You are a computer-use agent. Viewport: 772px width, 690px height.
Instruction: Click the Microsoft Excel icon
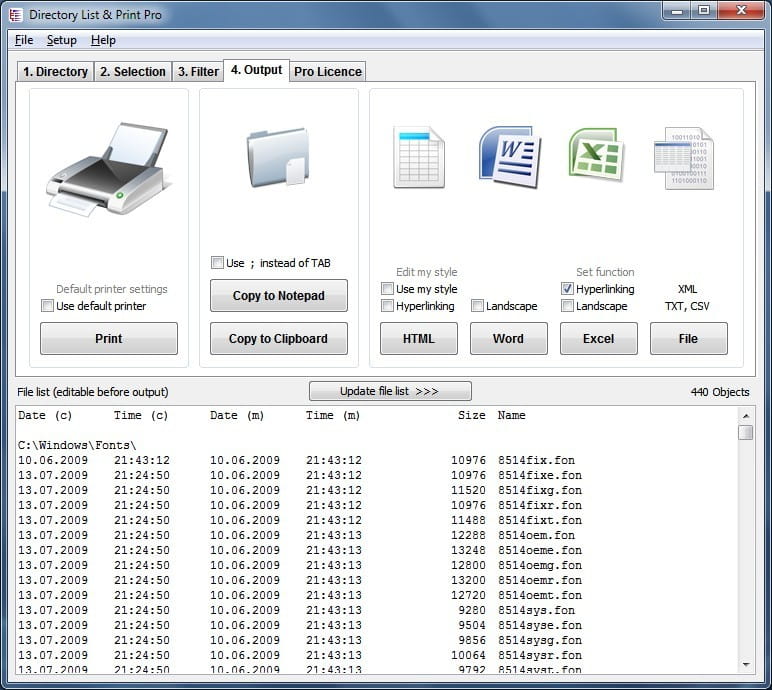597,155
